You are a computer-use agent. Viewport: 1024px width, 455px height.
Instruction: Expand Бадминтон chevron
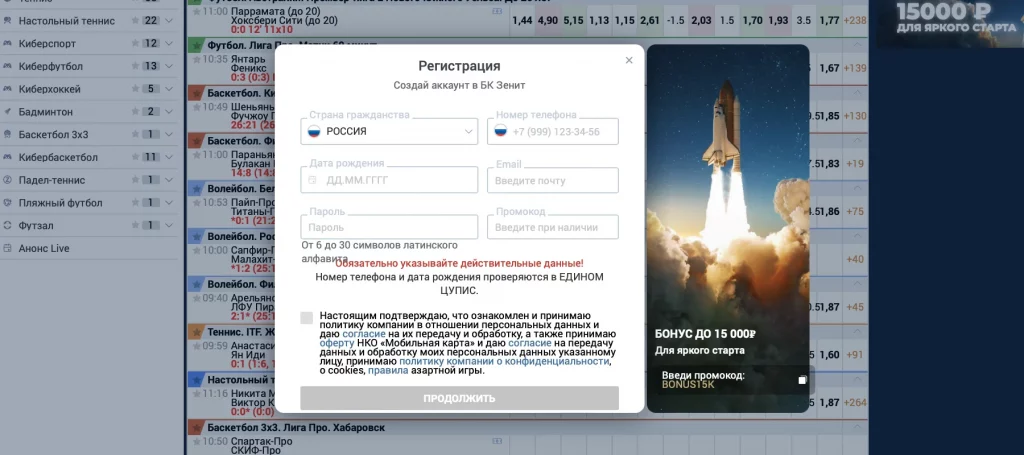tap(169, 112)
